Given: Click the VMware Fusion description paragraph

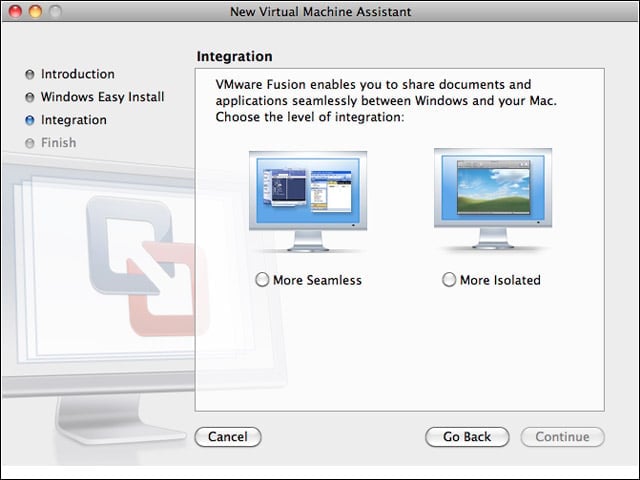Looking at the screenshot, I should tap(386, 101).
